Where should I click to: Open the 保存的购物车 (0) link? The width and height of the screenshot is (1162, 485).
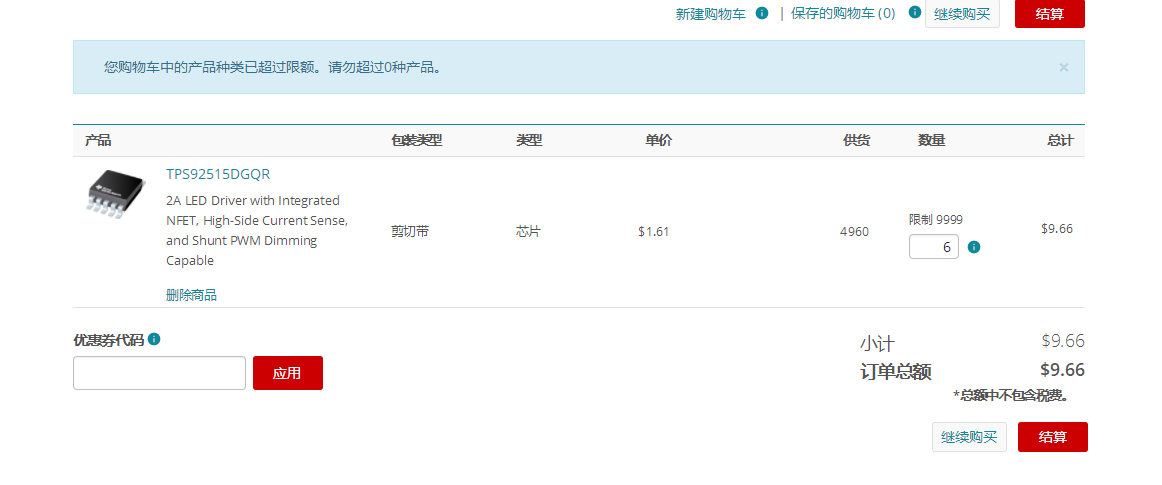[x=843, y=13]
